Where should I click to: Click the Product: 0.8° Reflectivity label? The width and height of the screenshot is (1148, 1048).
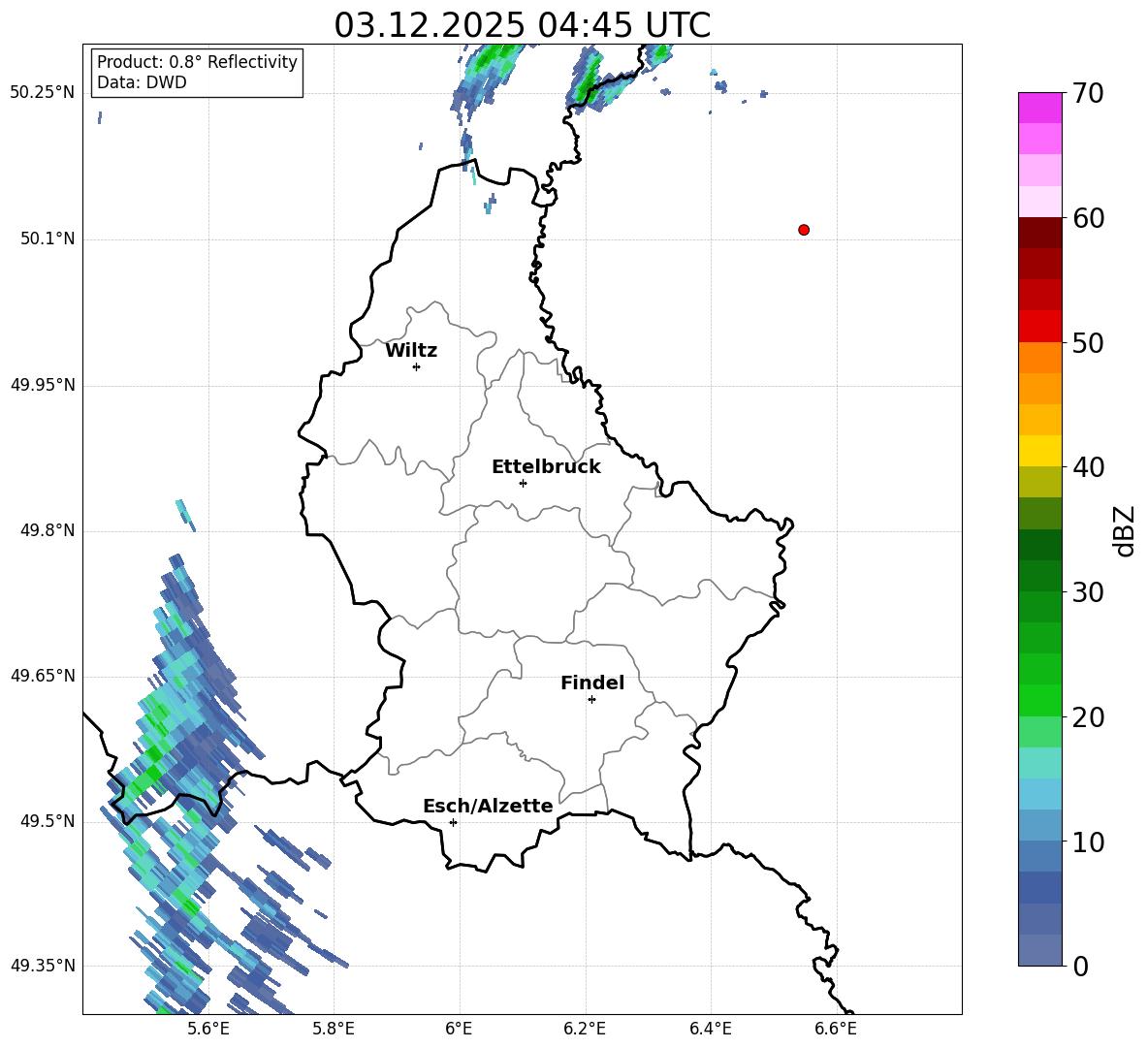(x=197, y=61)
